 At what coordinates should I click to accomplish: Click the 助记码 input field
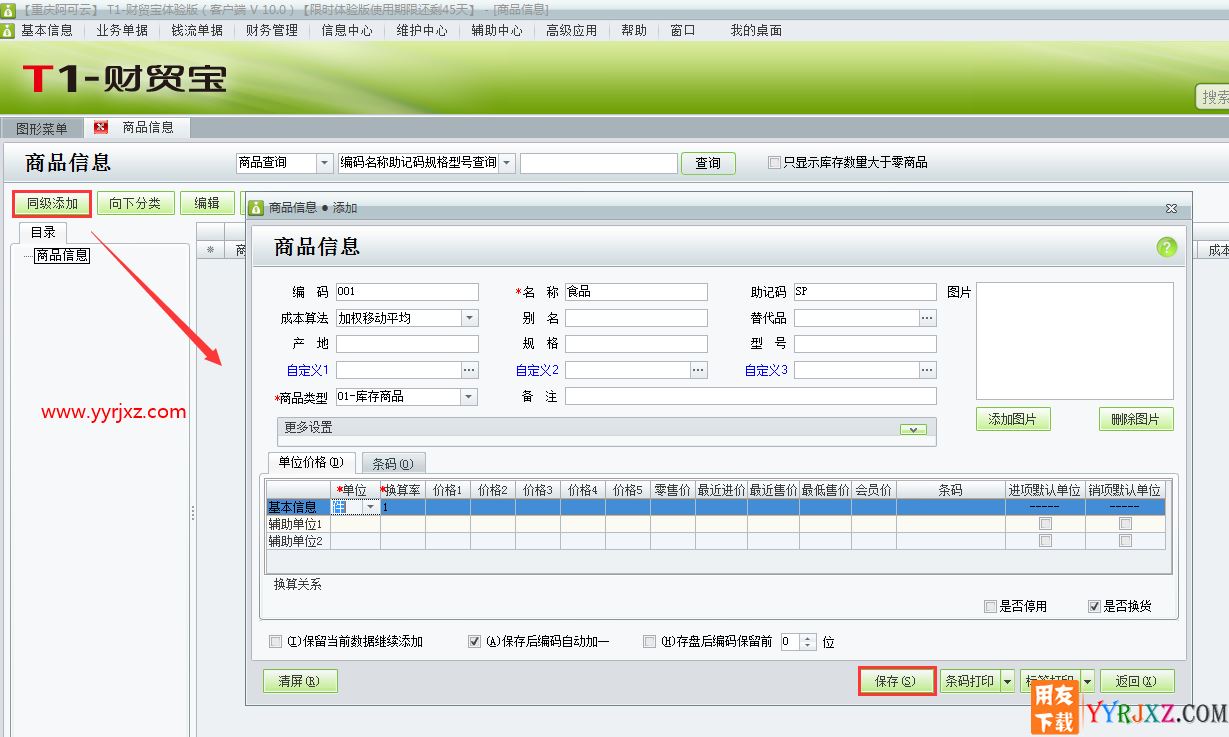point(865,292)
